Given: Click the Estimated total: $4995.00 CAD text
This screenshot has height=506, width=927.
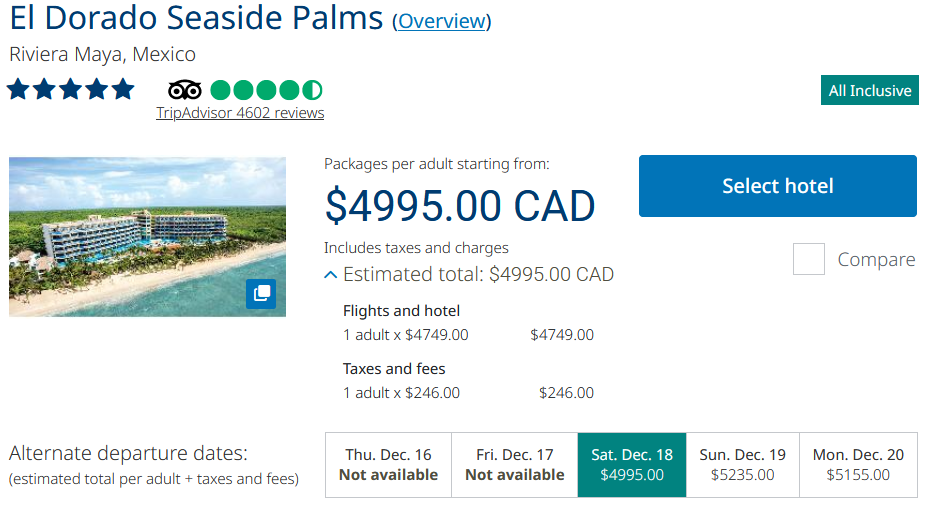Looking at the screenshot, I should click(478, 274).
